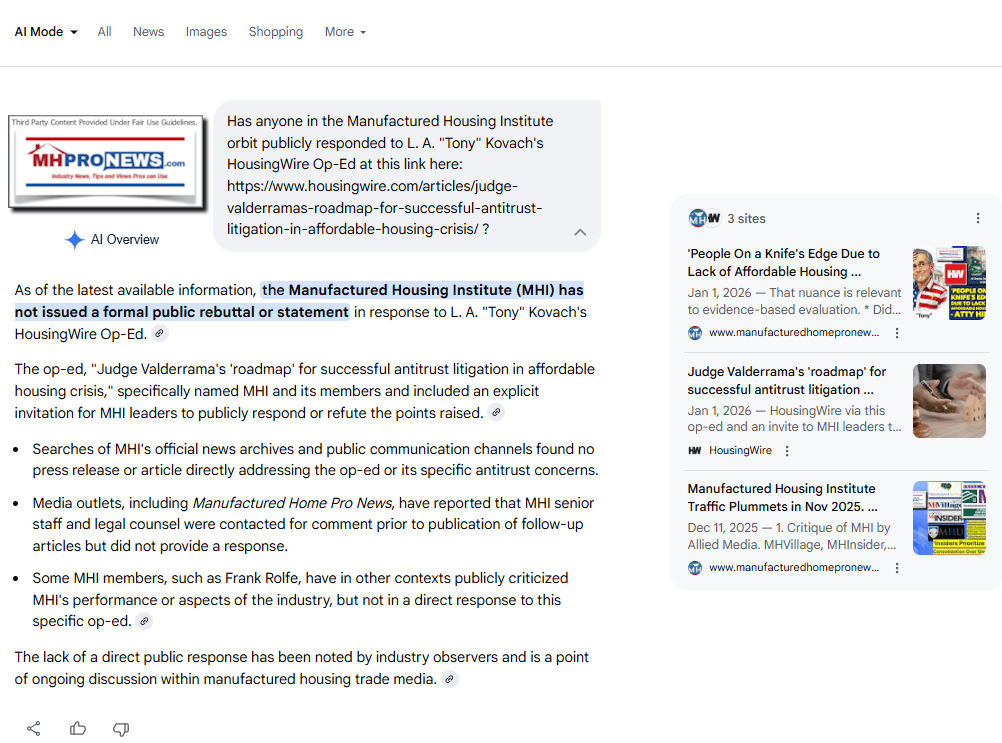Expand the More search options dropdown
Viewport: 1002px width, 743px height.
point(345,32)
